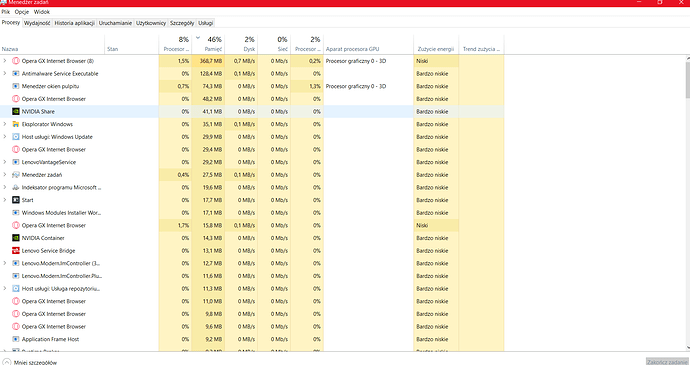
Task: Click the LenovoVantageService icon
Action: point(16,162)
